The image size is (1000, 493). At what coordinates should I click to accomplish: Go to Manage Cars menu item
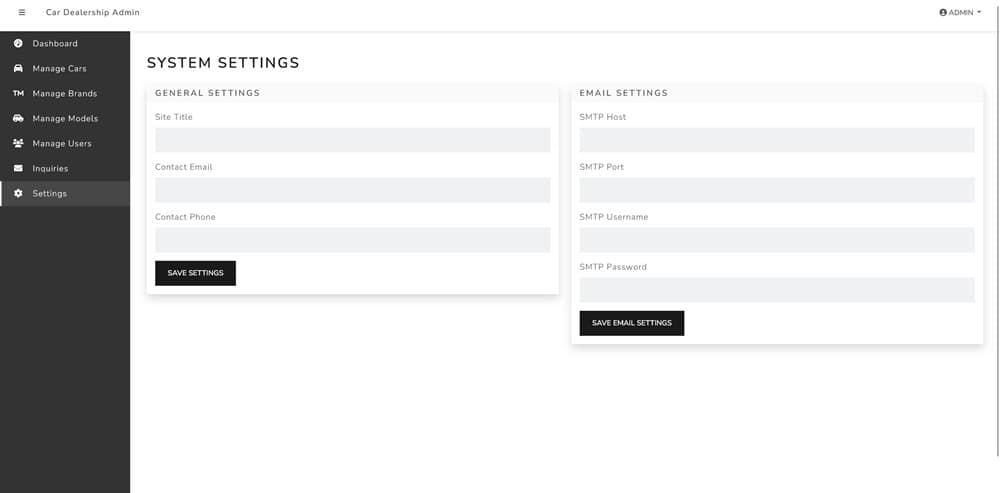point(59,69)
